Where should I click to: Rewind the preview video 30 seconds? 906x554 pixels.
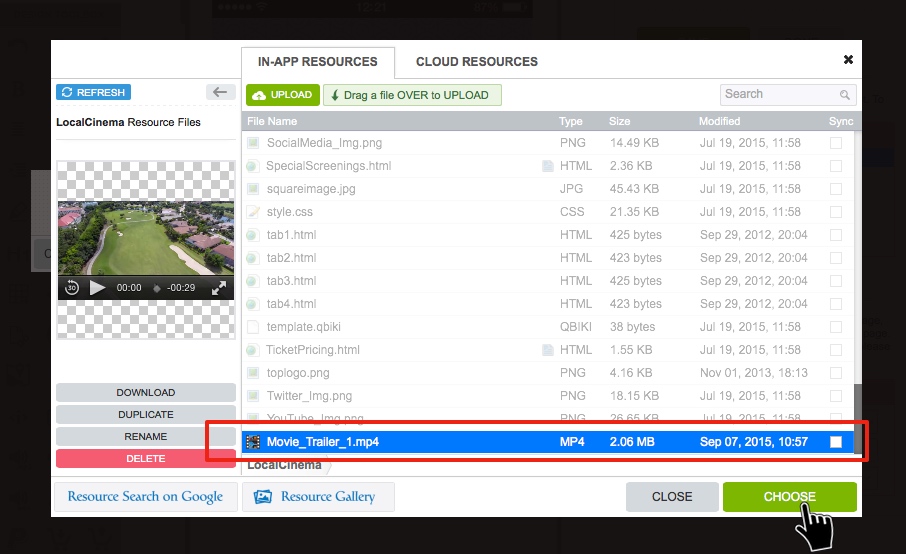(x=72, y=287)
